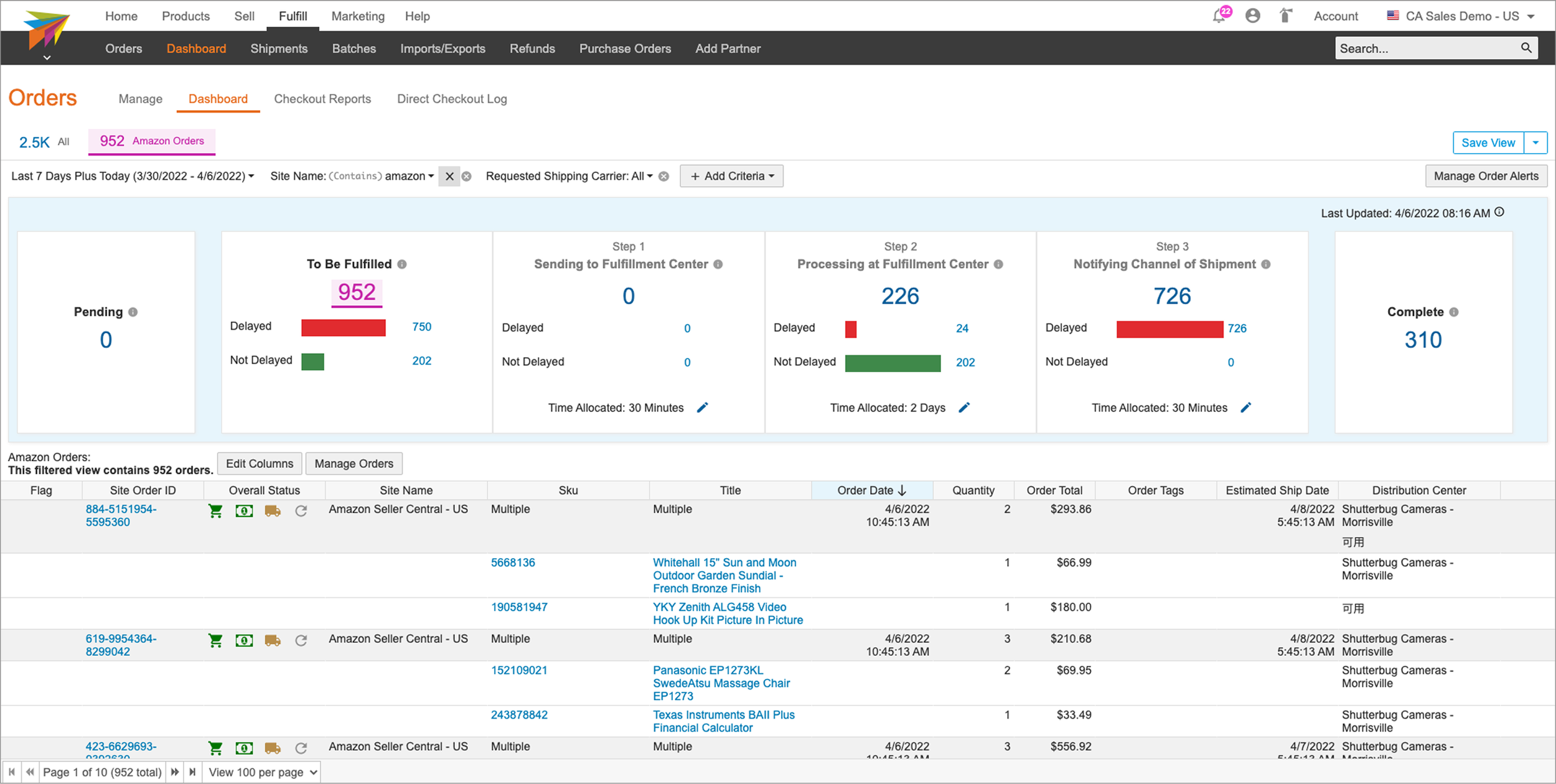This screenshot has width=1556, height=784.
Task: Open the notifications bell icon
Action: click(1220, 16)
